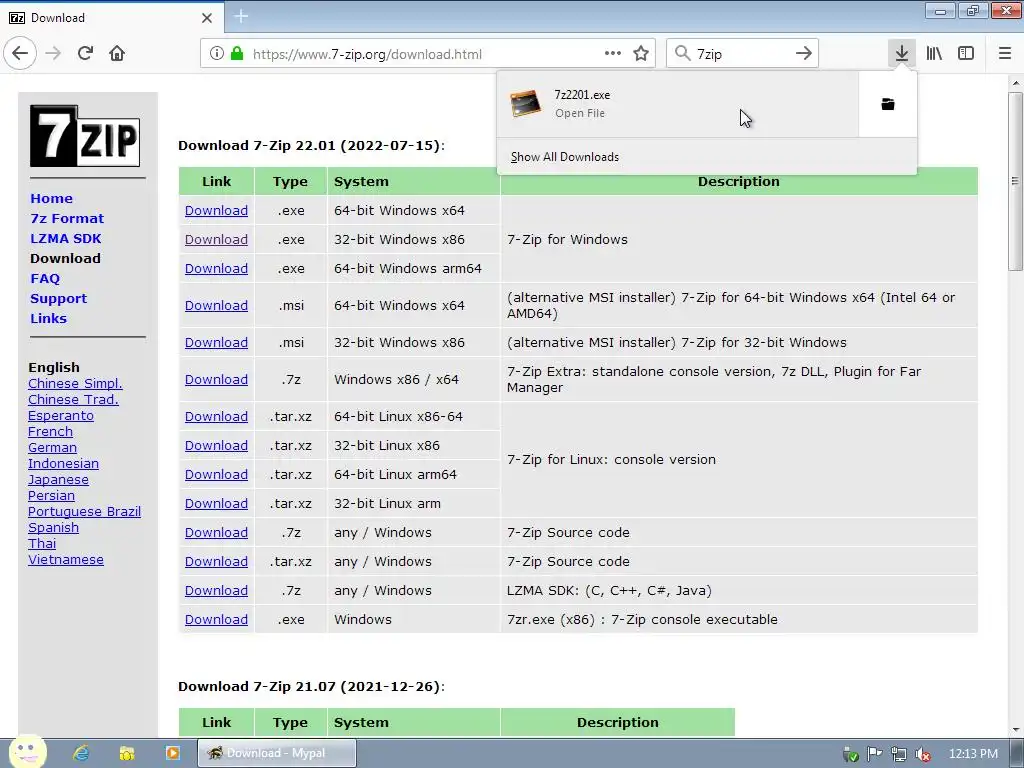Open the hamburger application menu
The image size is (1024, 768).
pyautogui.click(x=1005, y=53)
